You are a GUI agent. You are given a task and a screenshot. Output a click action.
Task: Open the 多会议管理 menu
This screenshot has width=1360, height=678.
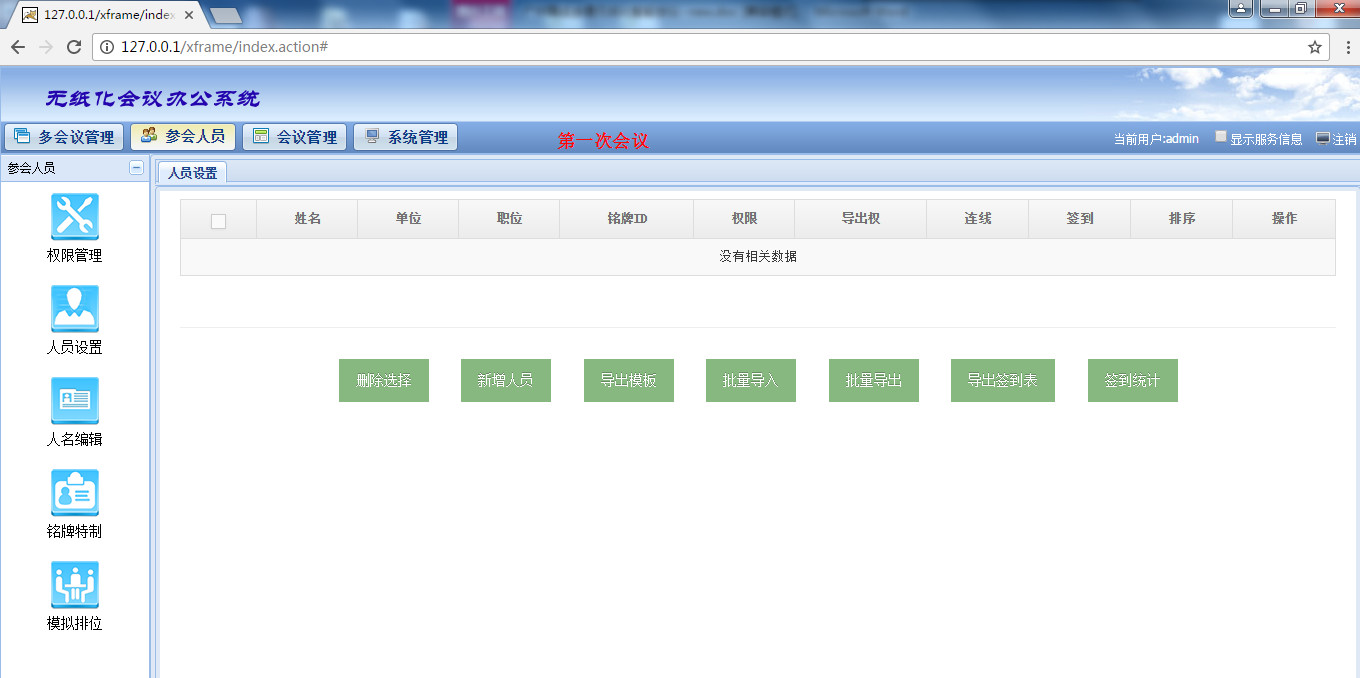pyautogui.click(x=65, y=137)
